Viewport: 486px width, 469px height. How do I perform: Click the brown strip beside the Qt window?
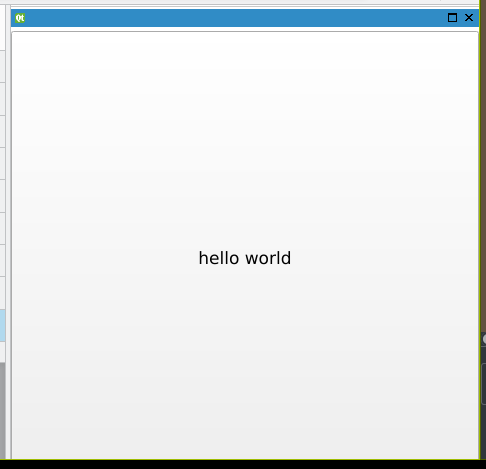(x=483, y=167)
